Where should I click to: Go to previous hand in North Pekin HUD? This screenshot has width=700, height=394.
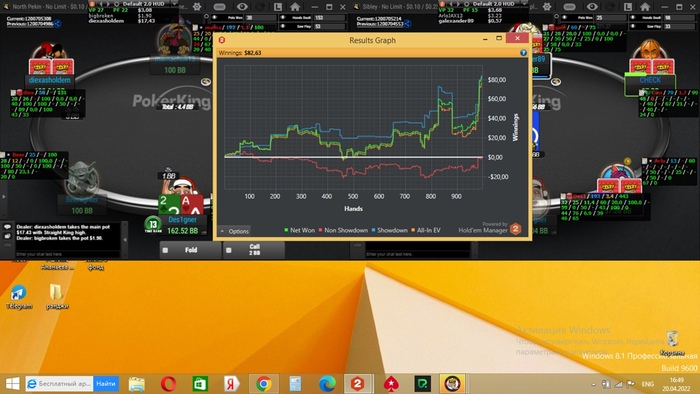101,4
